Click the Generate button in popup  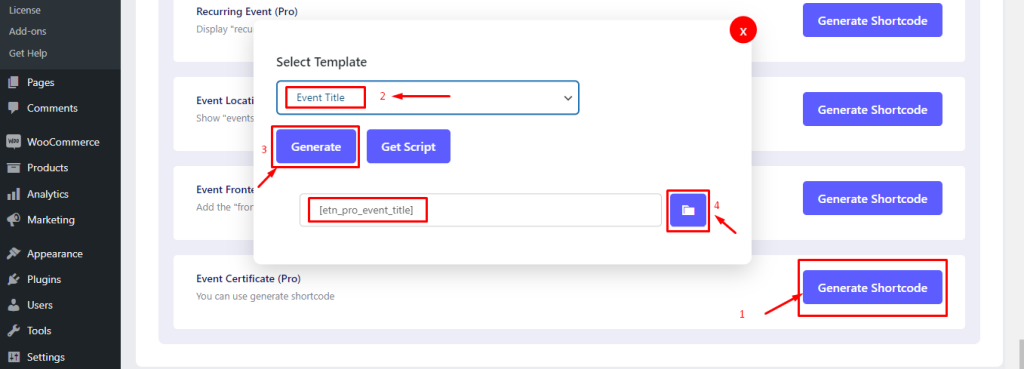coord(316,147)
